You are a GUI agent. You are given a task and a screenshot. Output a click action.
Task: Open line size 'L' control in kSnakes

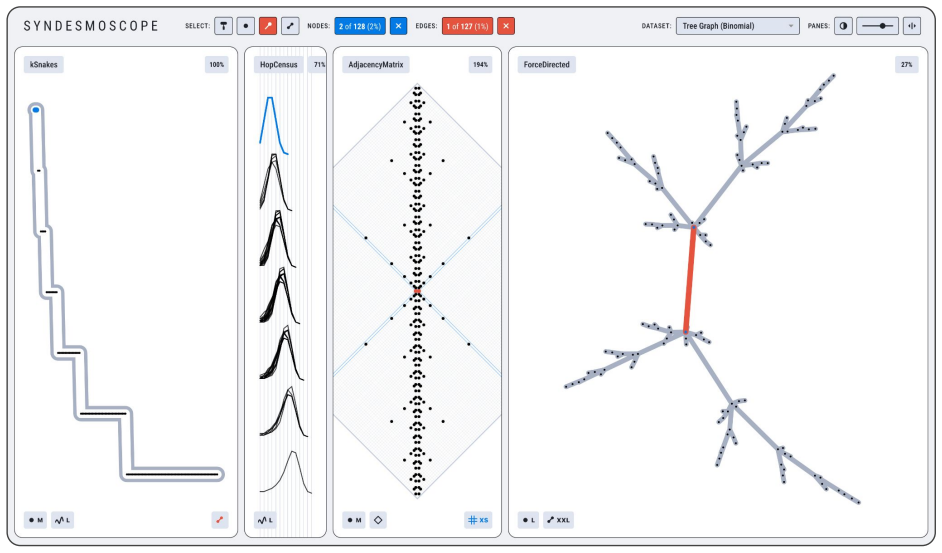click(x=62, y=520)
